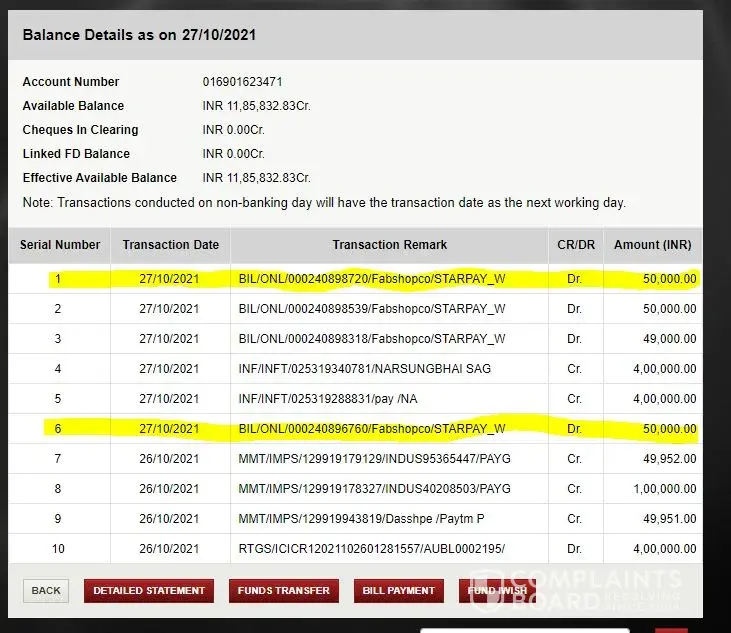Click the NARSUNGBHAI SAG transaction remark
Image resolution: width=731 pixels, height=633 pixels.
coord(365,369)
